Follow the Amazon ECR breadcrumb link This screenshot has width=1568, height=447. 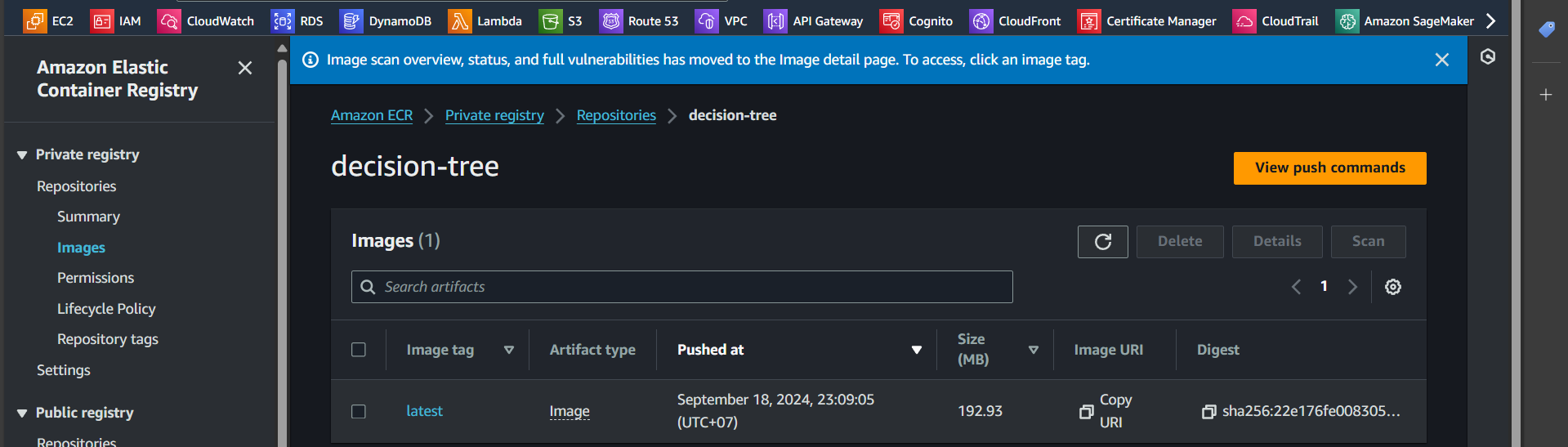click(372, 115)
